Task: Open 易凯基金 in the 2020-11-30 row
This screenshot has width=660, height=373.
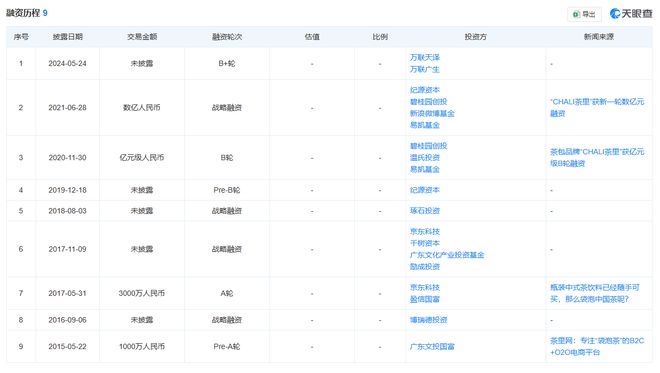Action: click(425, 169)
